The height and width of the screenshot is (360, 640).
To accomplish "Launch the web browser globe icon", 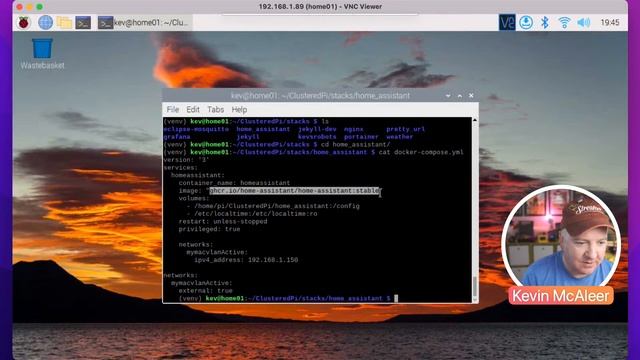I will click(x=45, y=22).
